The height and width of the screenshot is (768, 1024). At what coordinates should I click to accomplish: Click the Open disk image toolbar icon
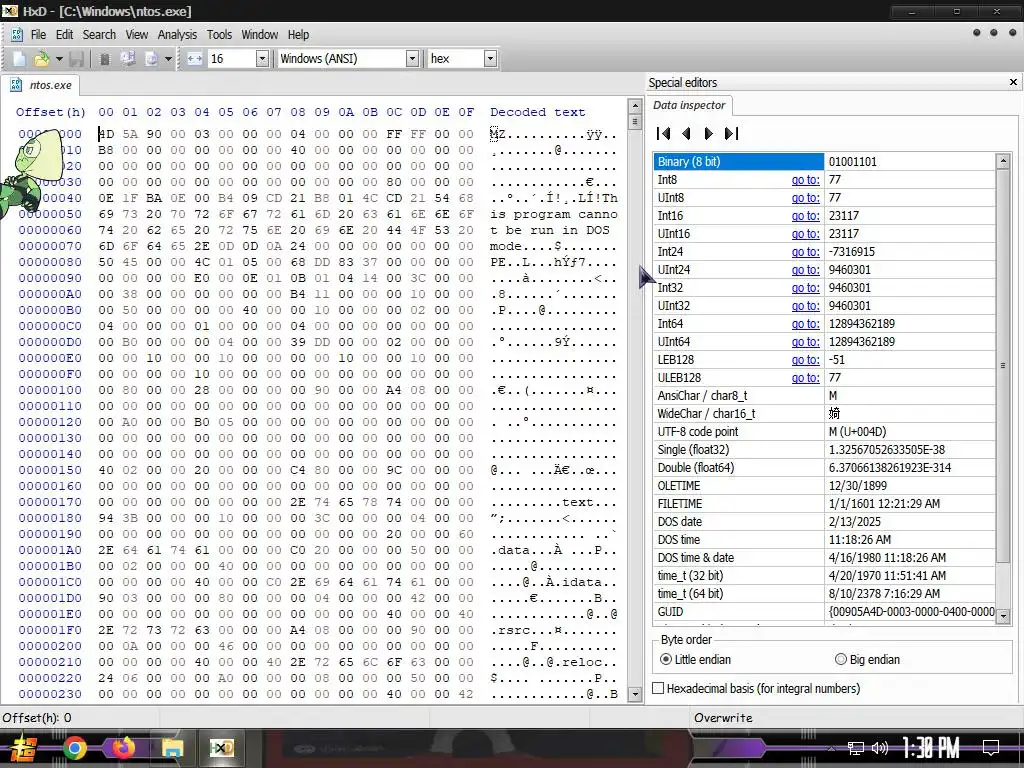click(x=152, y=59)
